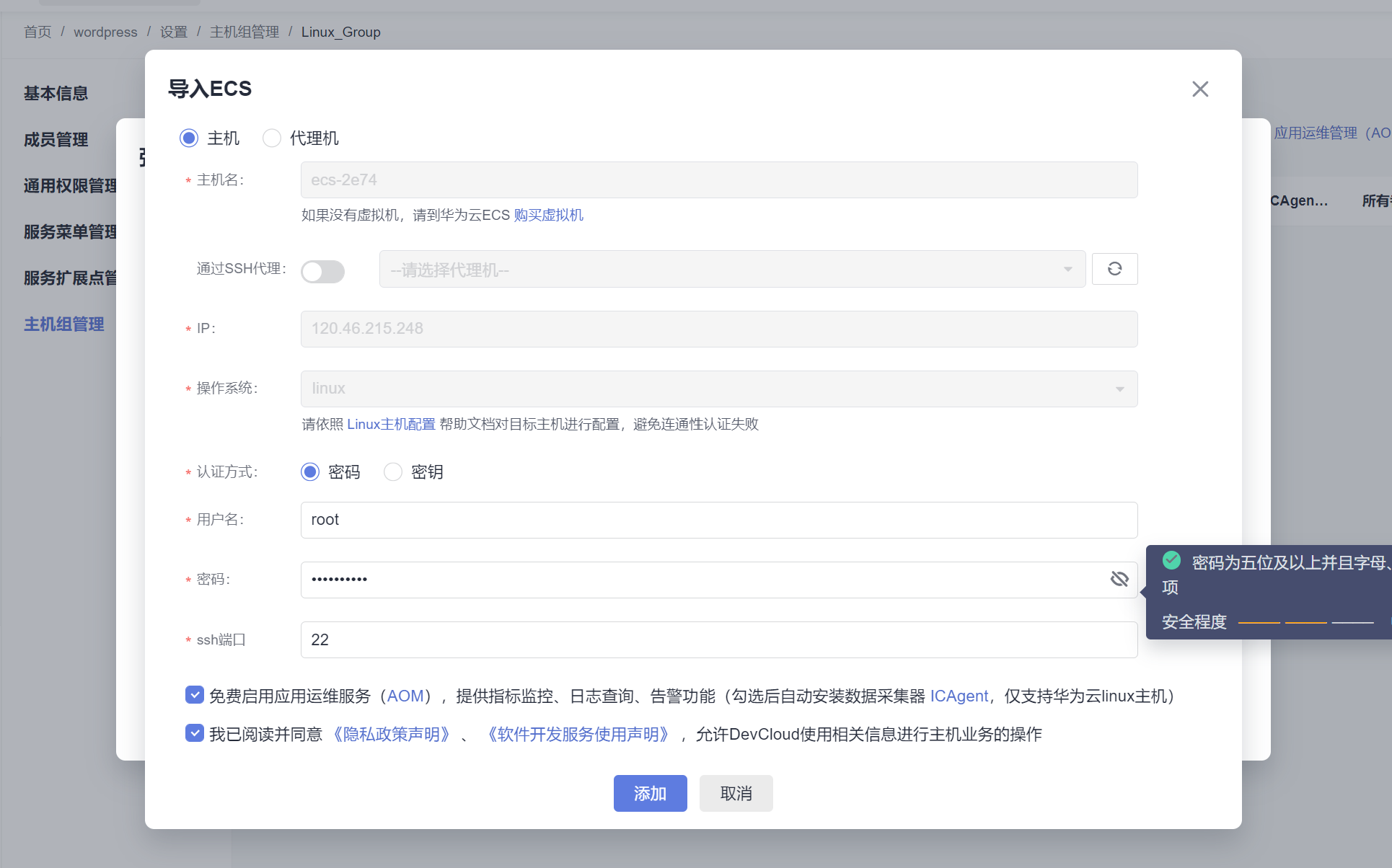The width and height of the screenshot is (1392, 868).
Task: Click the ssh端口 input field
Action: (x=718, y=640)
